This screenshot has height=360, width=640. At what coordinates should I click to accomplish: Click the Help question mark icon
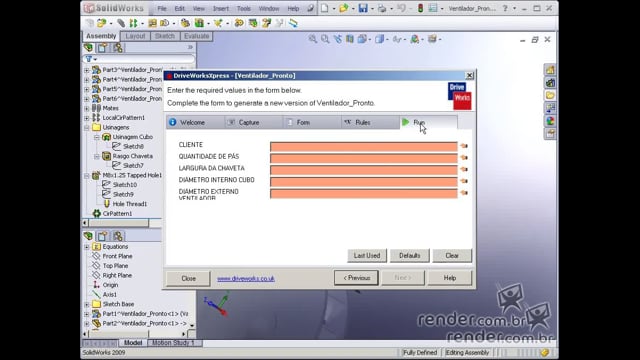tap(505, 8)
